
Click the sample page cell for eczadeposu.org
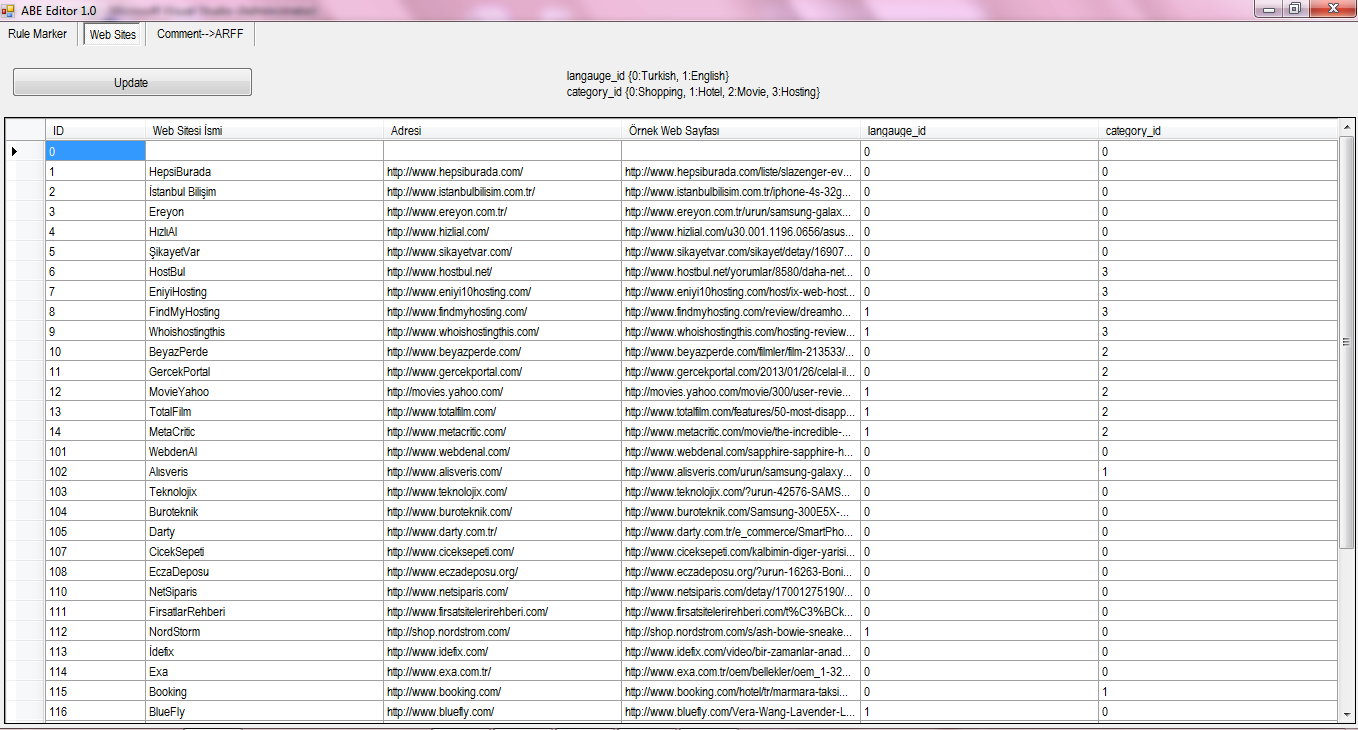(x=740, y=571)
